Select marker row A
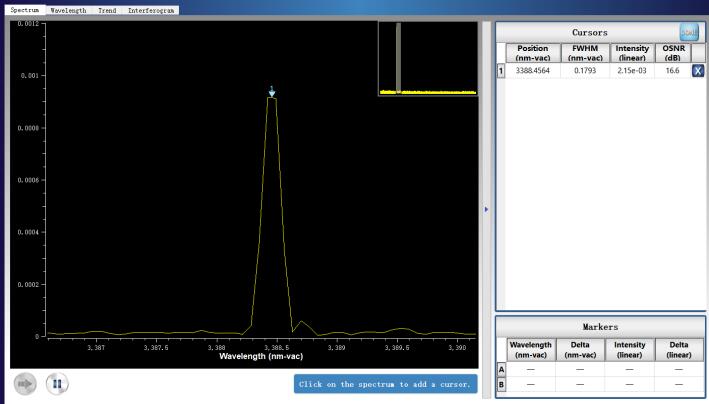 point(501,369)
